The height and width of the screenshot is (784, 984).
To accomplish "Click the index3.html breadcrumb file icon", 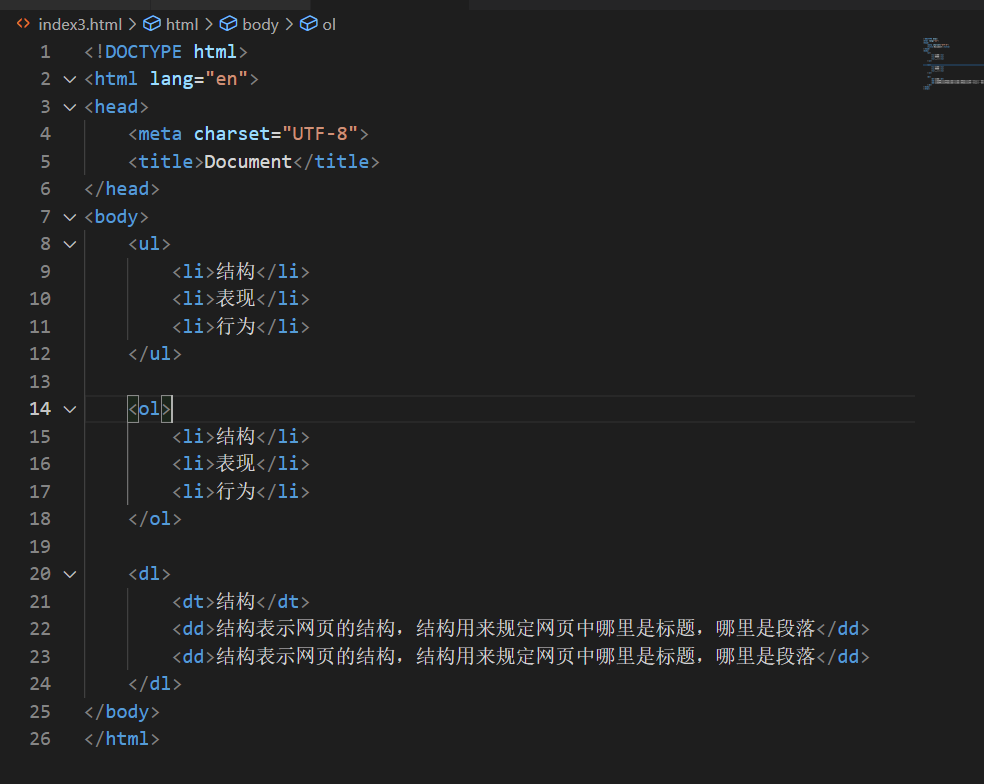I will point(23,24).
